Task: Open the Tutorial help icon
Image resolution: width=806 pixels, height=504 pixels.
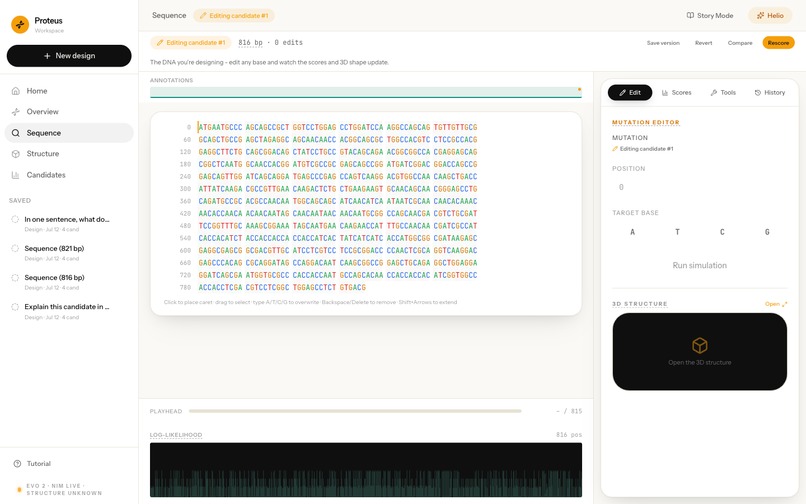Action: [17, 463]
